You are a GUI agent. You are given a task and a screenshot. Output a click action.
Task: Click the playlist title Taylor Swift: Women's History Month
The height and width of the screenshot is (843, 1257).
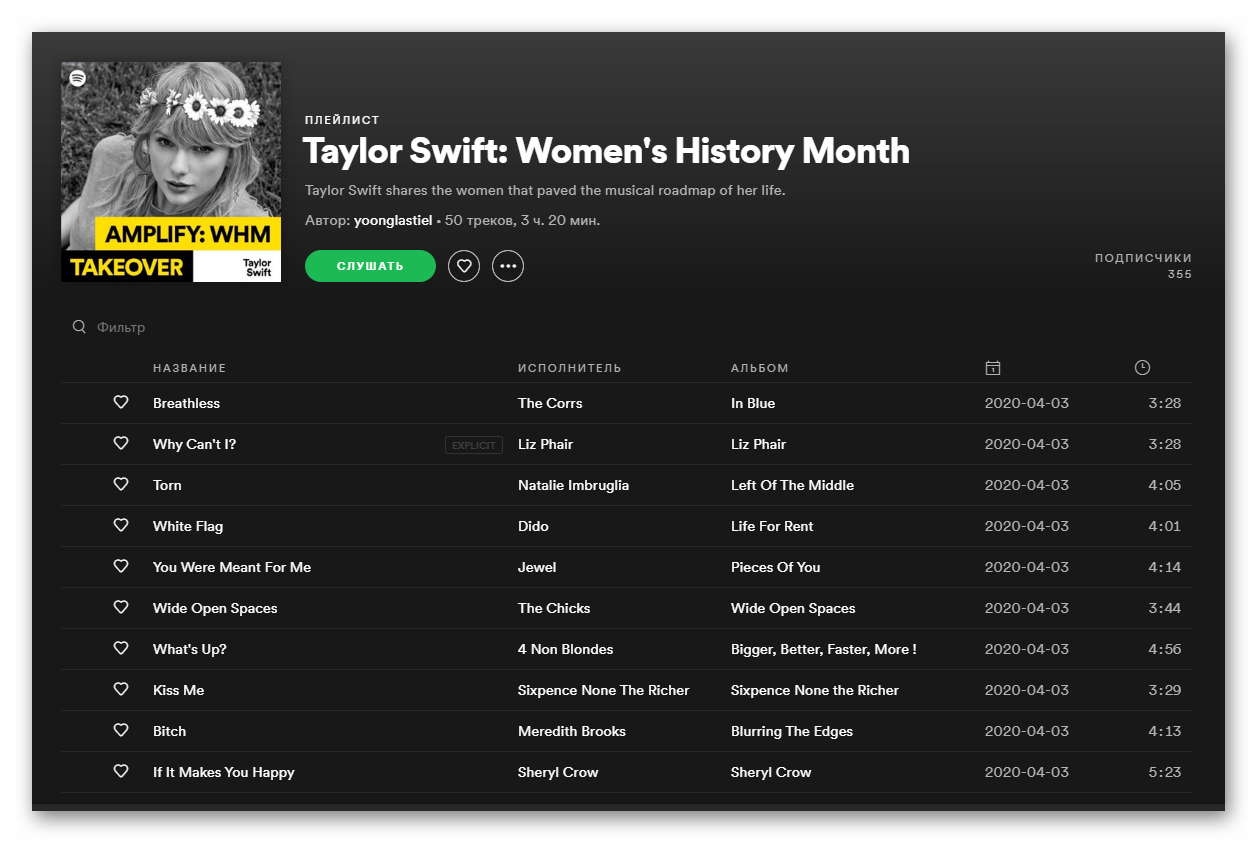pos(606,151)
